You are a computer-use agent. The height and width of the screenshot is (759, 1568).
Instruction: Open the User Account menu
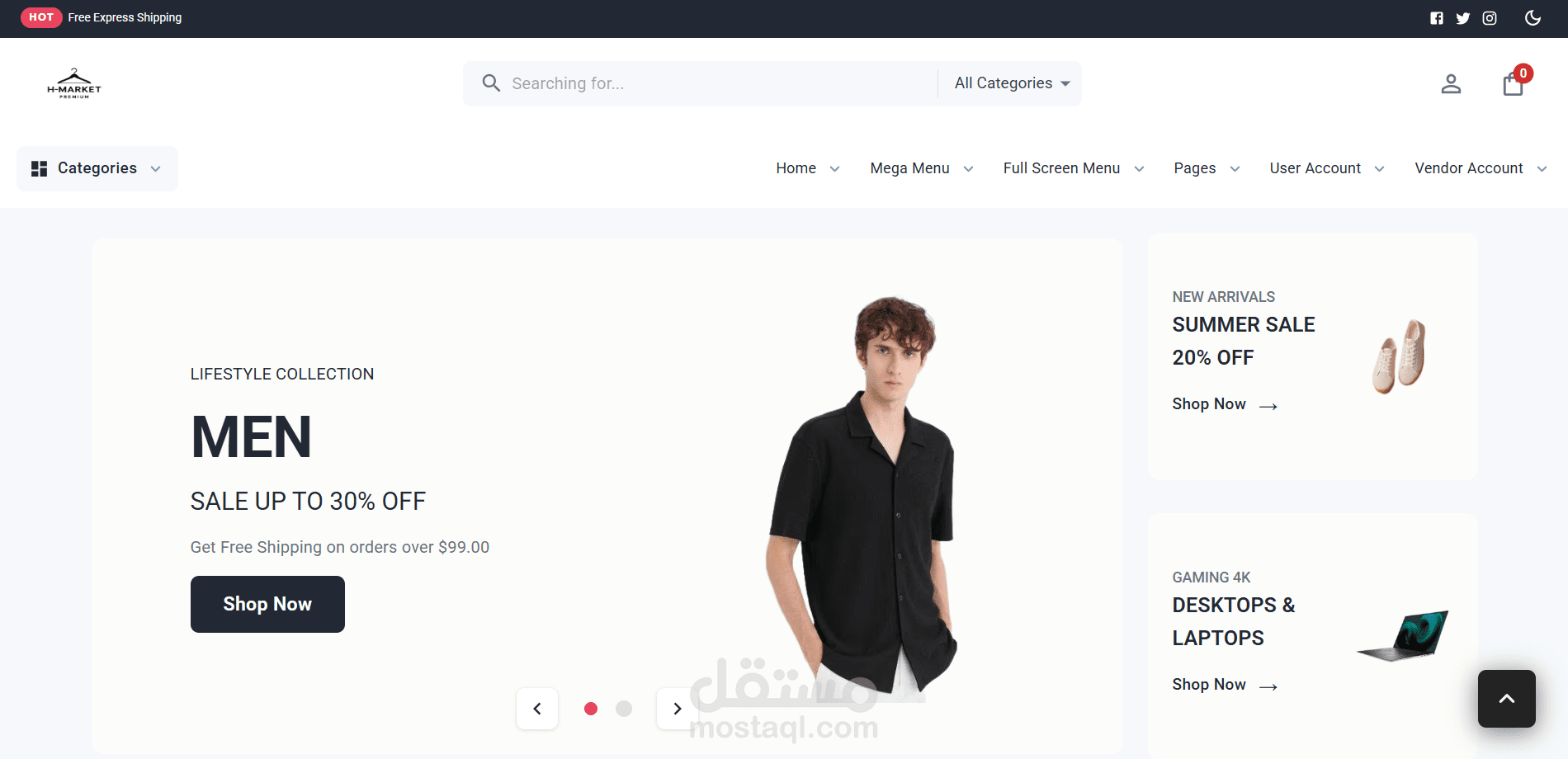point(1327,168)
